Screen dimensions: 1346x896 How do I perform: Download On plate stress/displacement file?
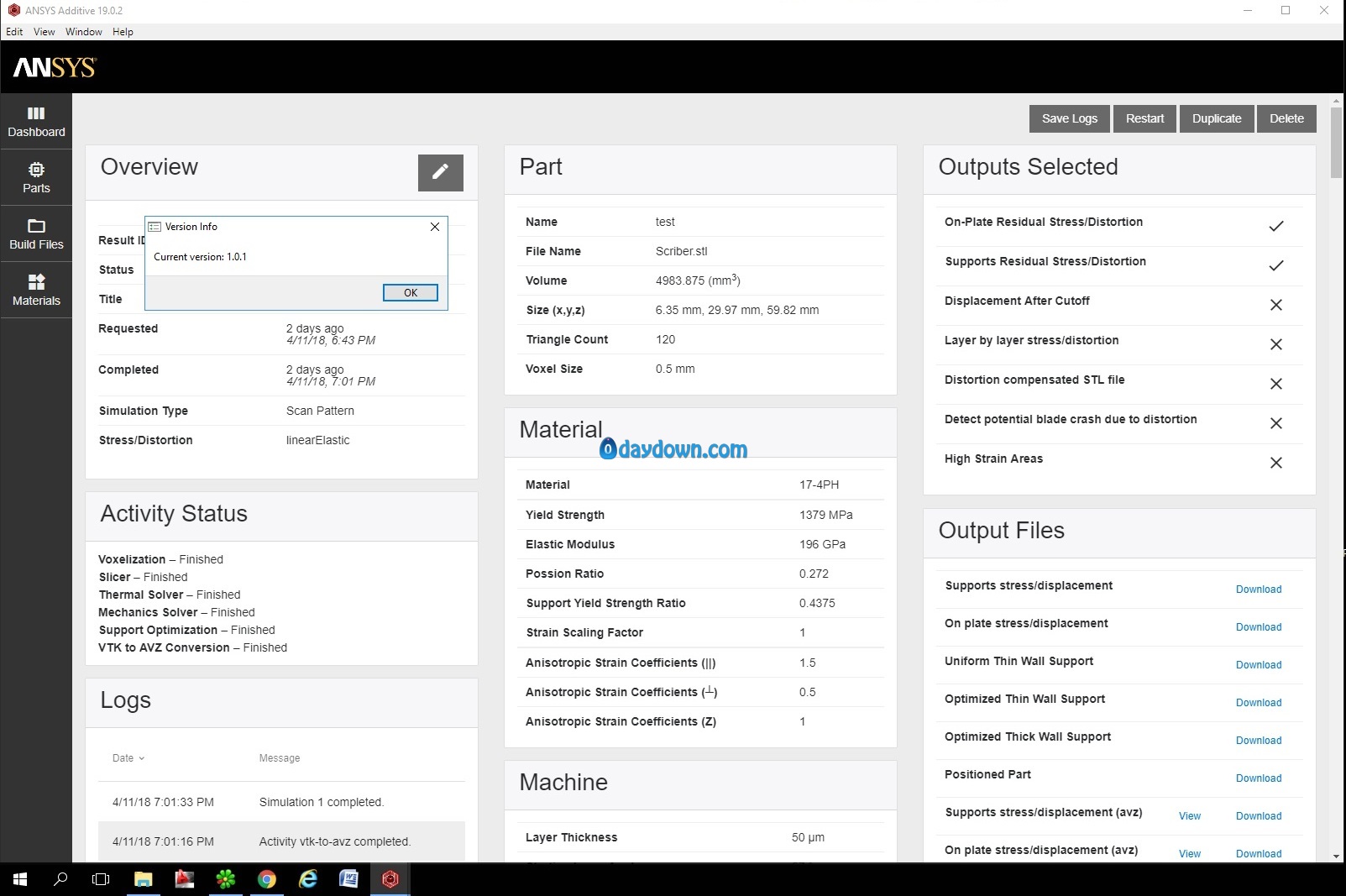[1259, 627]
